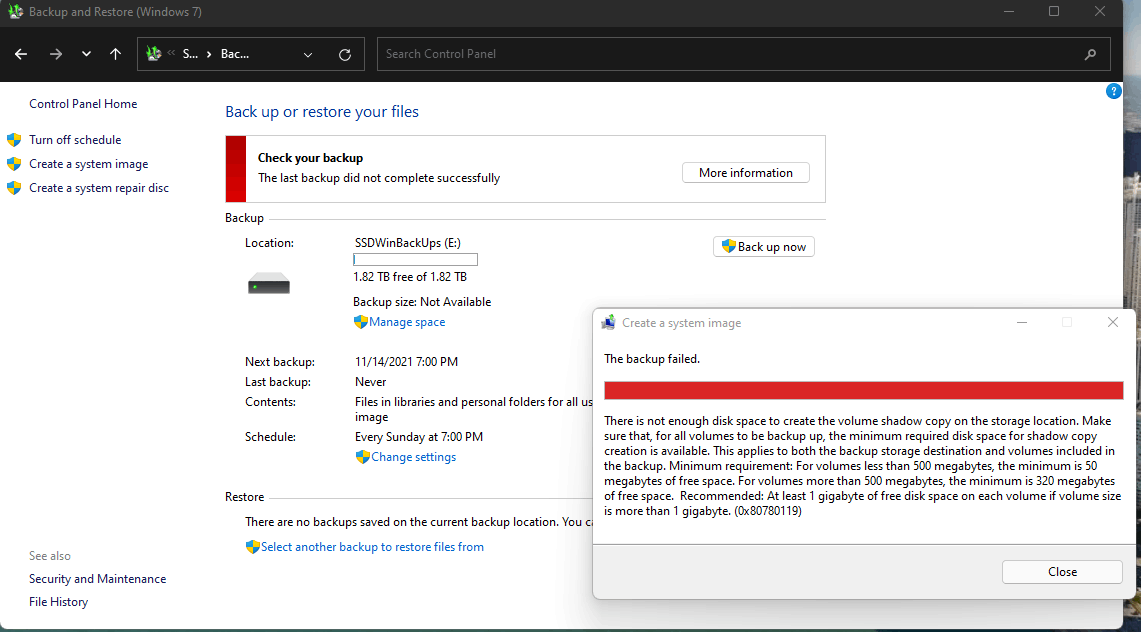Click Close in Create a system image dialog
The height and width of the screenshot is (632, 1141).
1062,572
